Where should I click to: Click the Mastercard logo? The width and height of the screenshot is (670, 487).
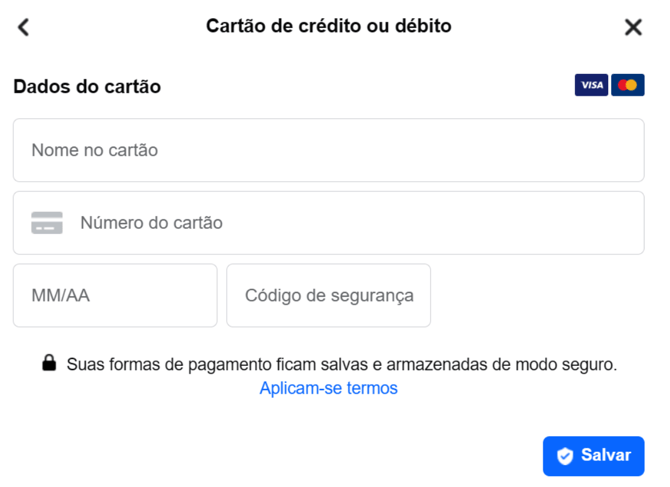[628, 86]
